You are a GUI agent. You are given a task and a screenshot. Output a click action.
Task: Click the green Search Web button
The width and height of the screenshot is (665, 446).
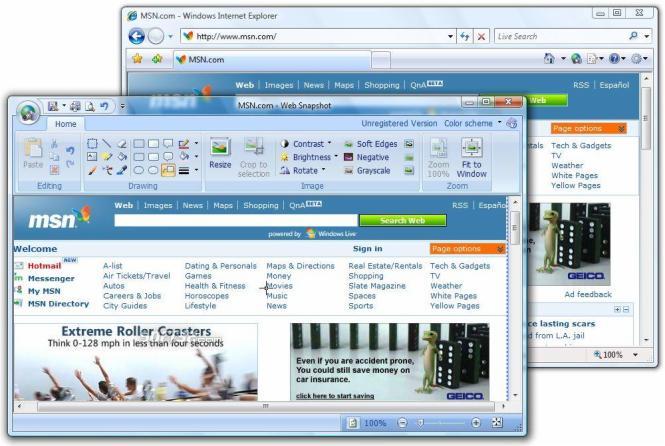pyautogui.click(x=402, y=220)
